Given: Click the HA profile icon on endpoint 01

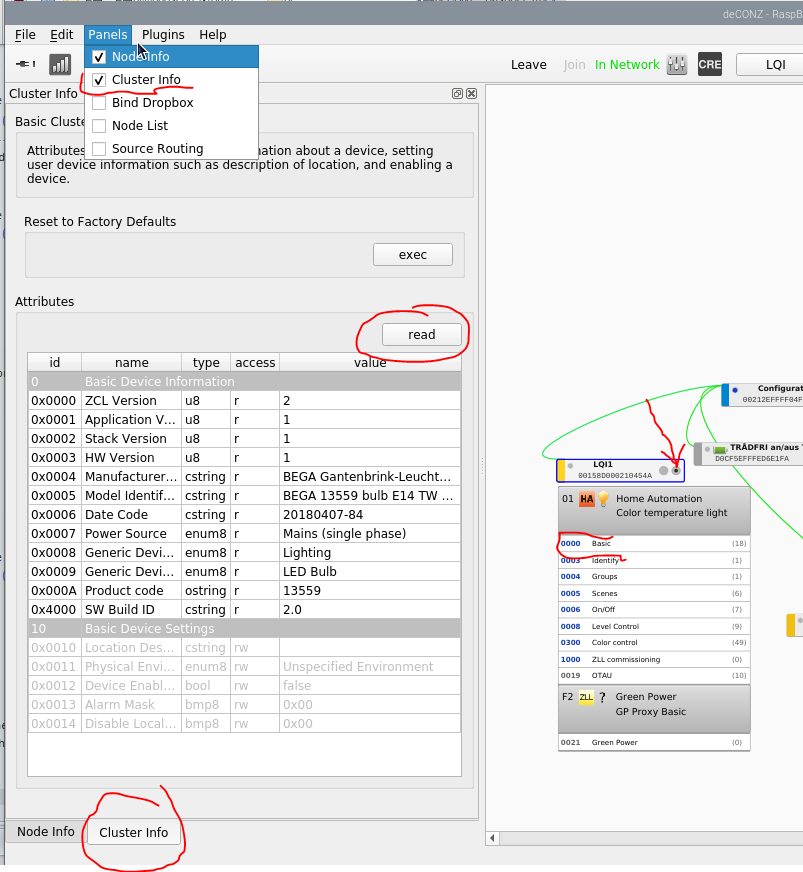Looking at the screenshot, I should click(x=586, y=499).
